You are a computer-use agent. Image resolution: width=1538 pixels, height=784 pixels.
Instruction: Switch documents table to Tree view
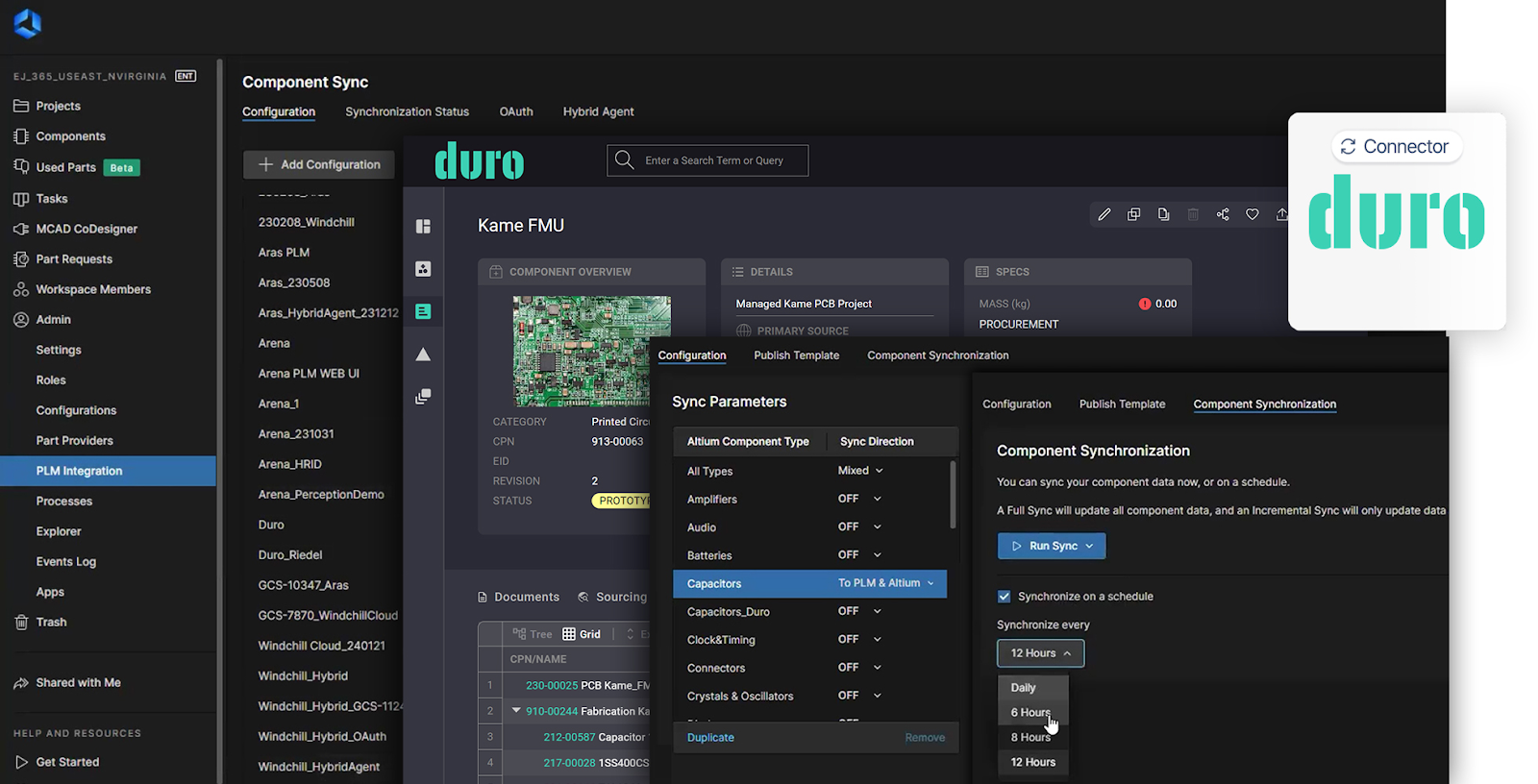[x=533, y=634]
